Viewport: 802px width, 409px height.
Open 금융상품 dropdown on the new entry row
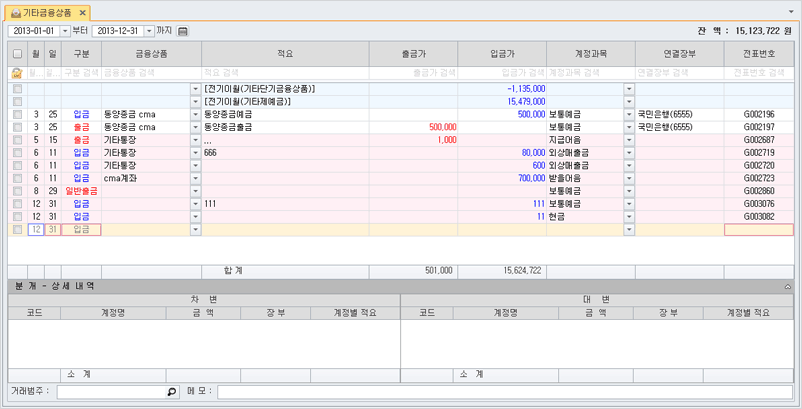[195, 230]
